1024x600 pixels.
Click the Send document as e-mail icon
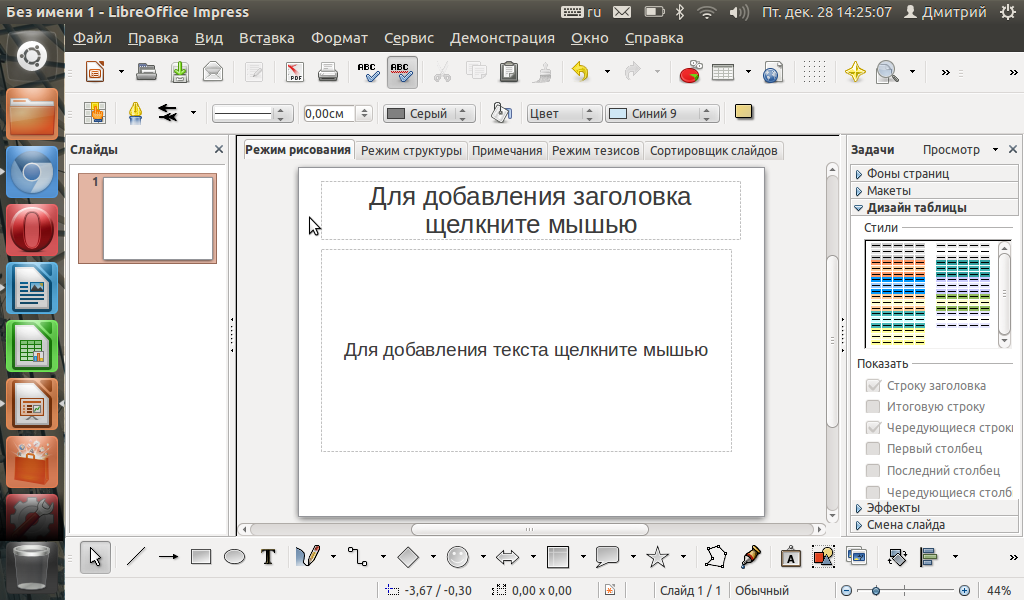pos(213,72)
